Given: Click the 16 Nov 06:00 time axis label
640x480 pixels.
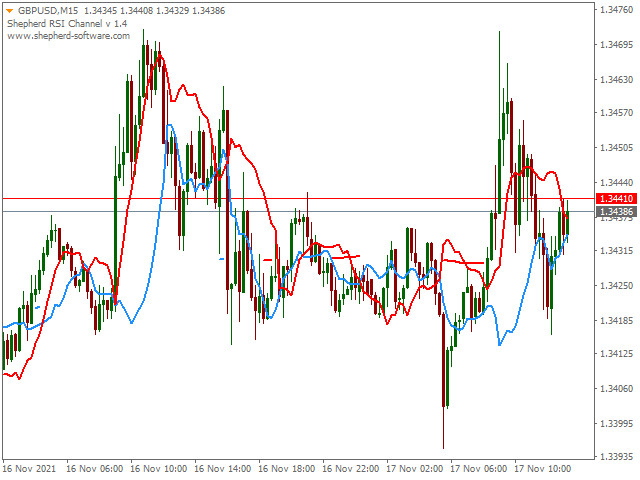Looking at the screenshot, I should [95, 469].
